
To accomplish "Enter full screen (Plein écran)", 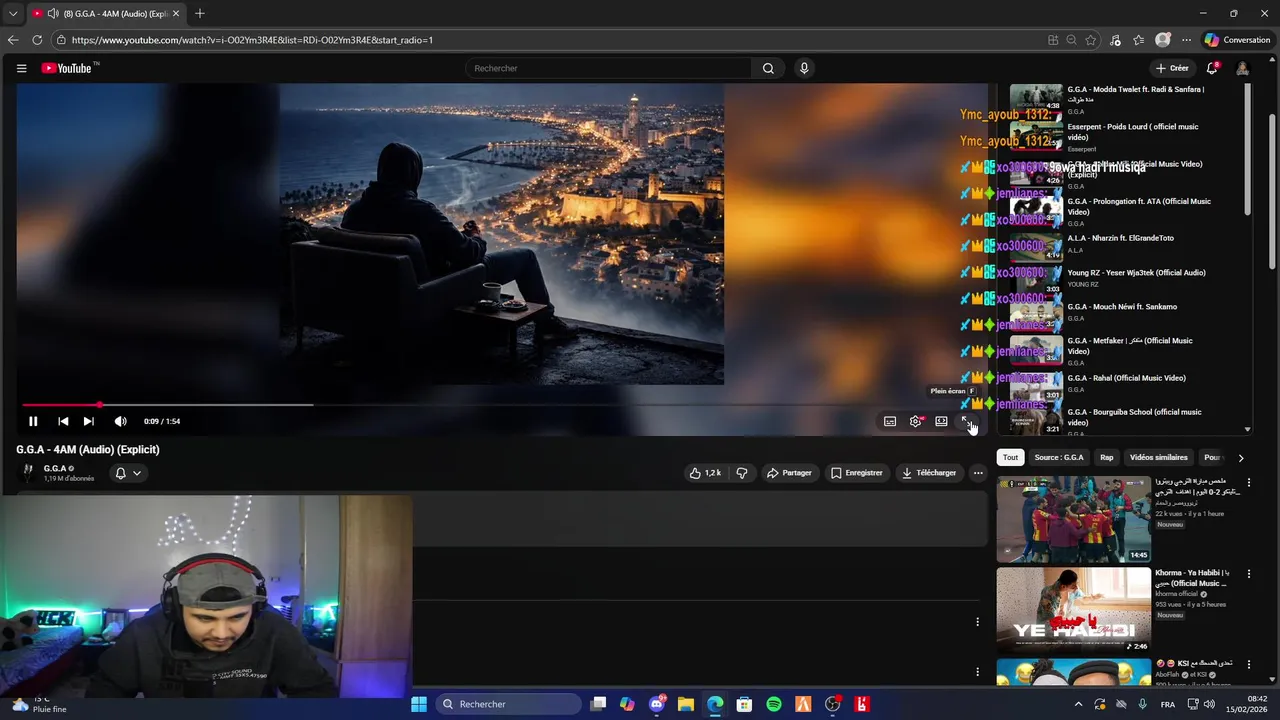I will [x=967, y=421].
